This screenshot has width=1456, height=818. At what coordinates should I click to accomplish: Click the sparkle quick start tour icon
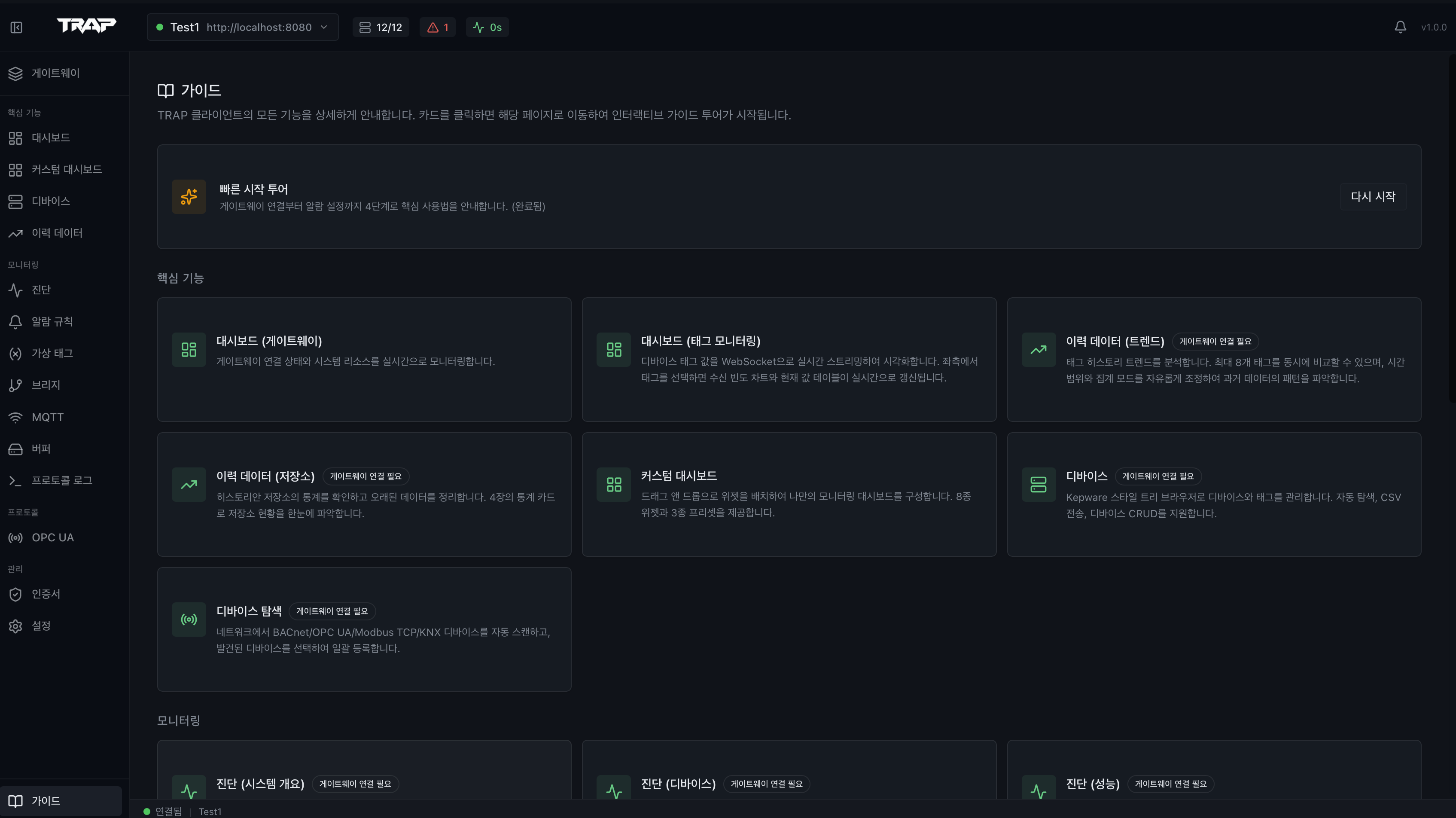point(189,197)
